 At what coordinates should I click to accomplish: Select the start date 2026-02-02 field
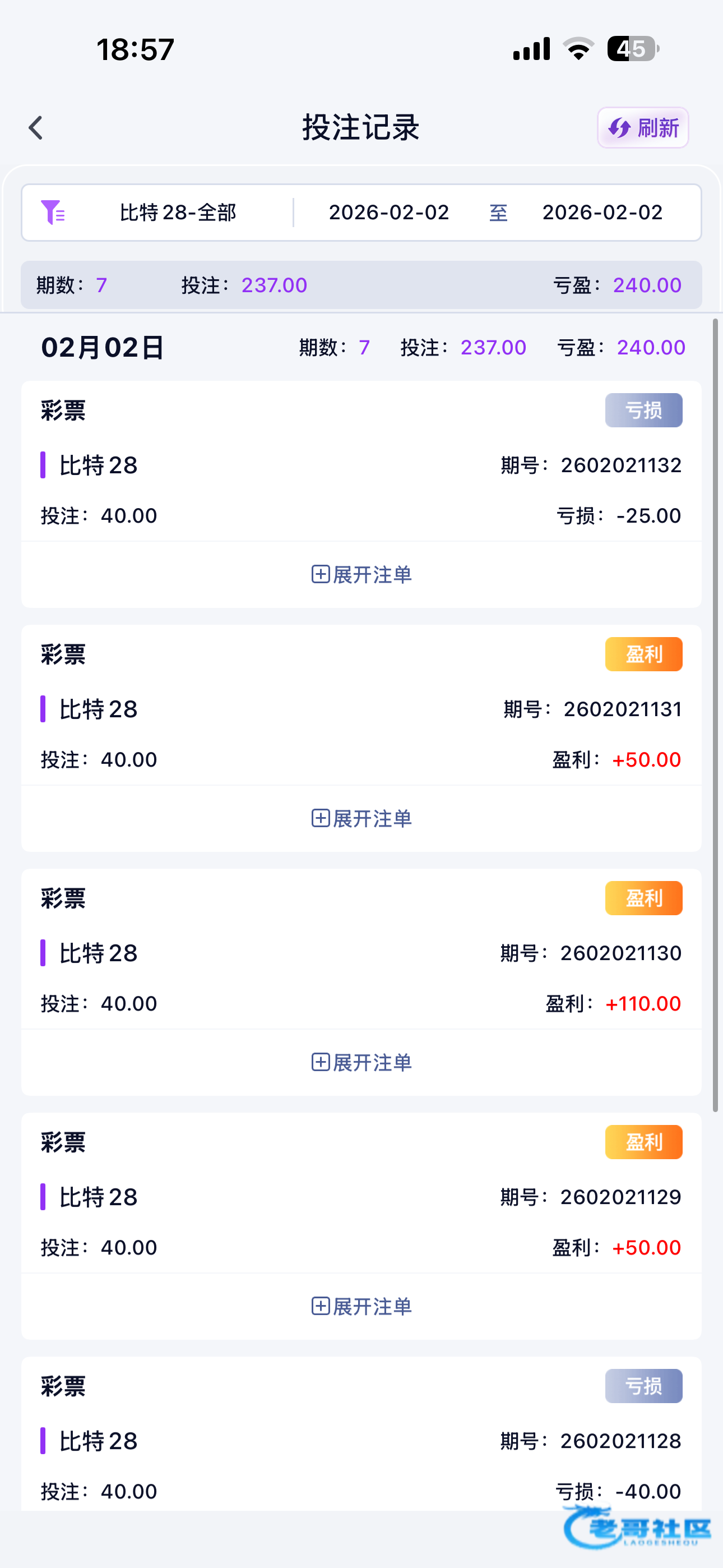pos(389,213)
